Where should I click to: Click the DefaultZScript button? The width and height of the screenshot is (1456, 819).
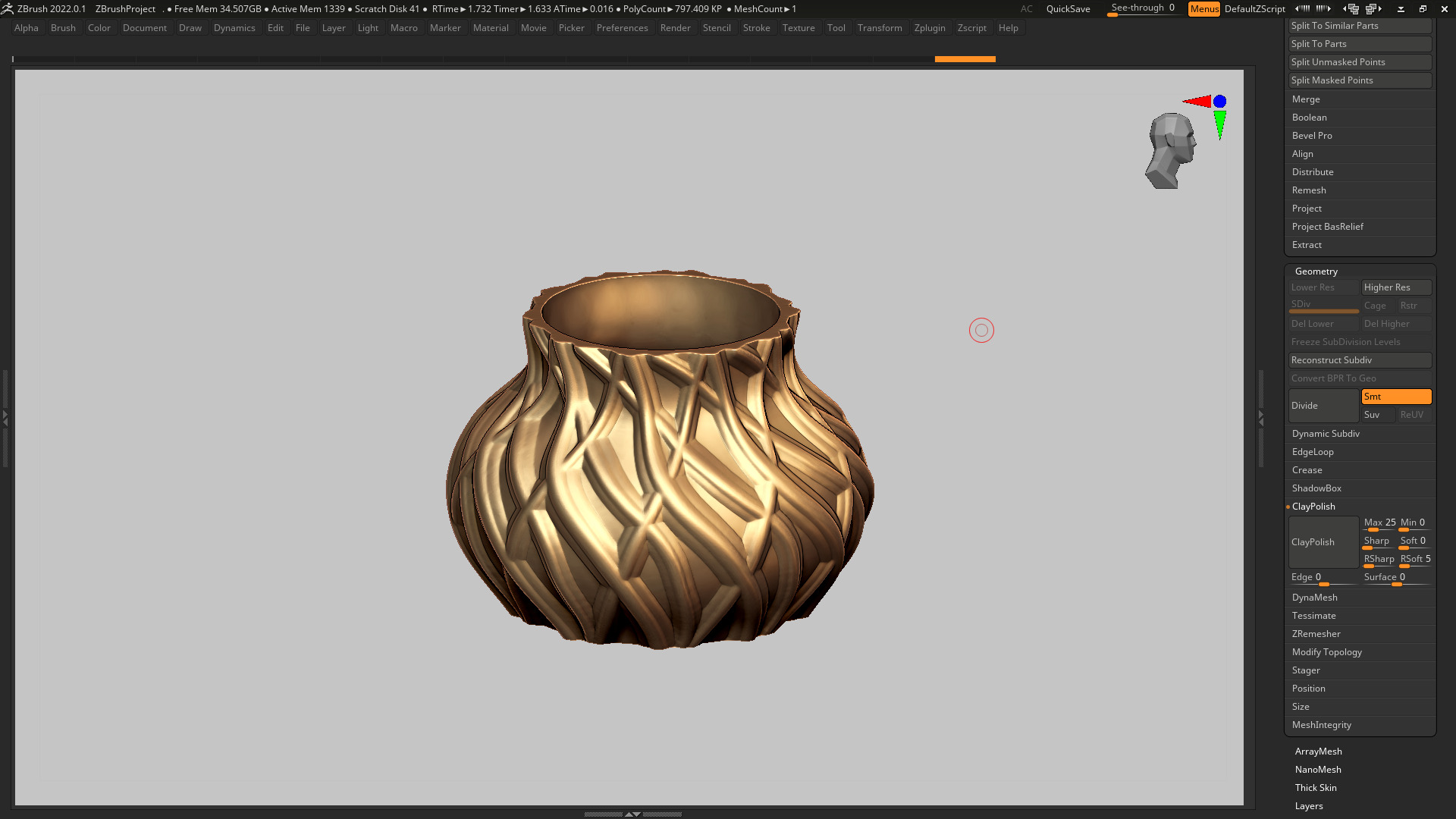1254,9
